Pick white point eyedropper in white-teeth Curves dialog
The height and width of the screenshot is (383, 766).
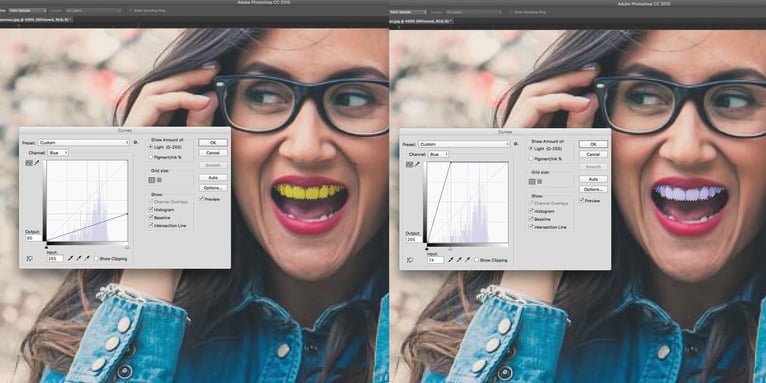coord(468,260)
